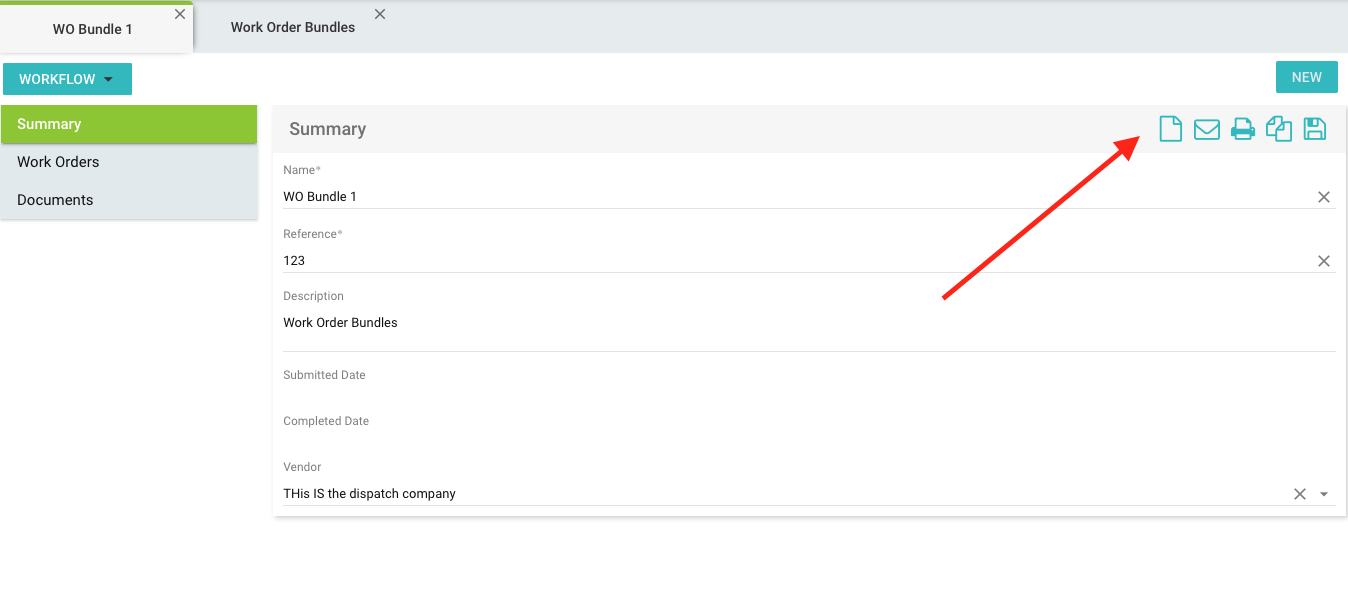This screenshot has width=1348, height=616.
Task: Clear the Vendor selection with its X
Action: coord(1300,494)
